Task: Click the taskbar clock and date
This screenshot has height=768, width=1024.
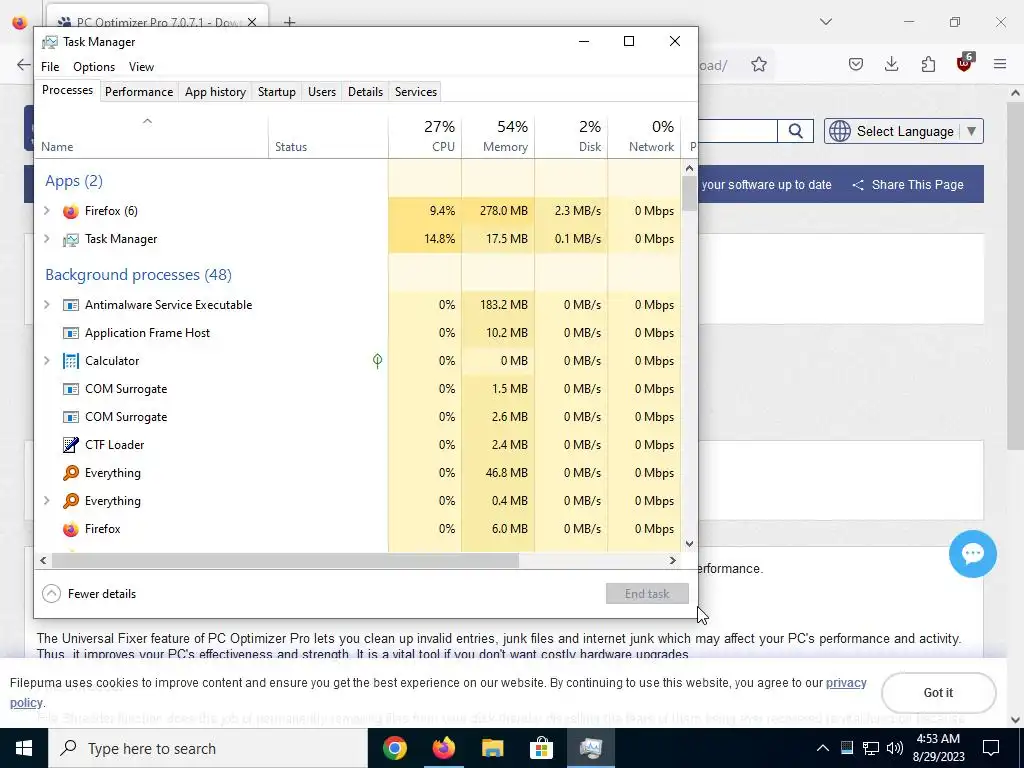Action: [938, 748]
